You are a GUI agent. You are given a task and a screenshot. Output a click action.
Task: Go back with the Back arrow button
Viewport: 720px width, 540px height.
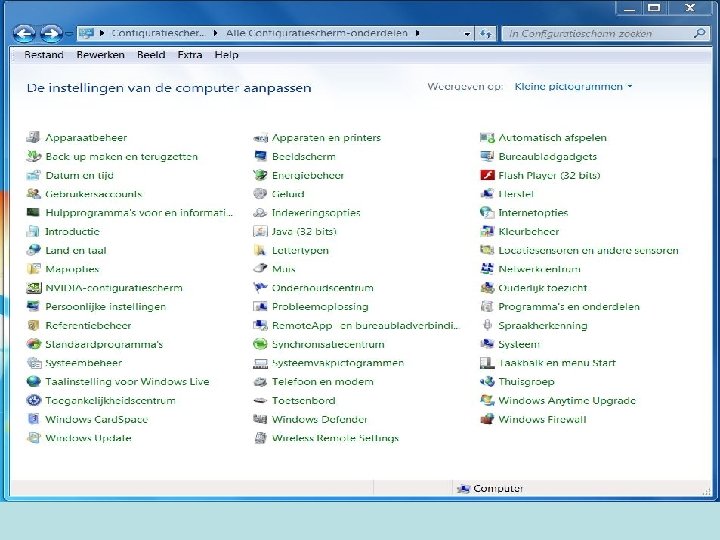tap(24, 34)
